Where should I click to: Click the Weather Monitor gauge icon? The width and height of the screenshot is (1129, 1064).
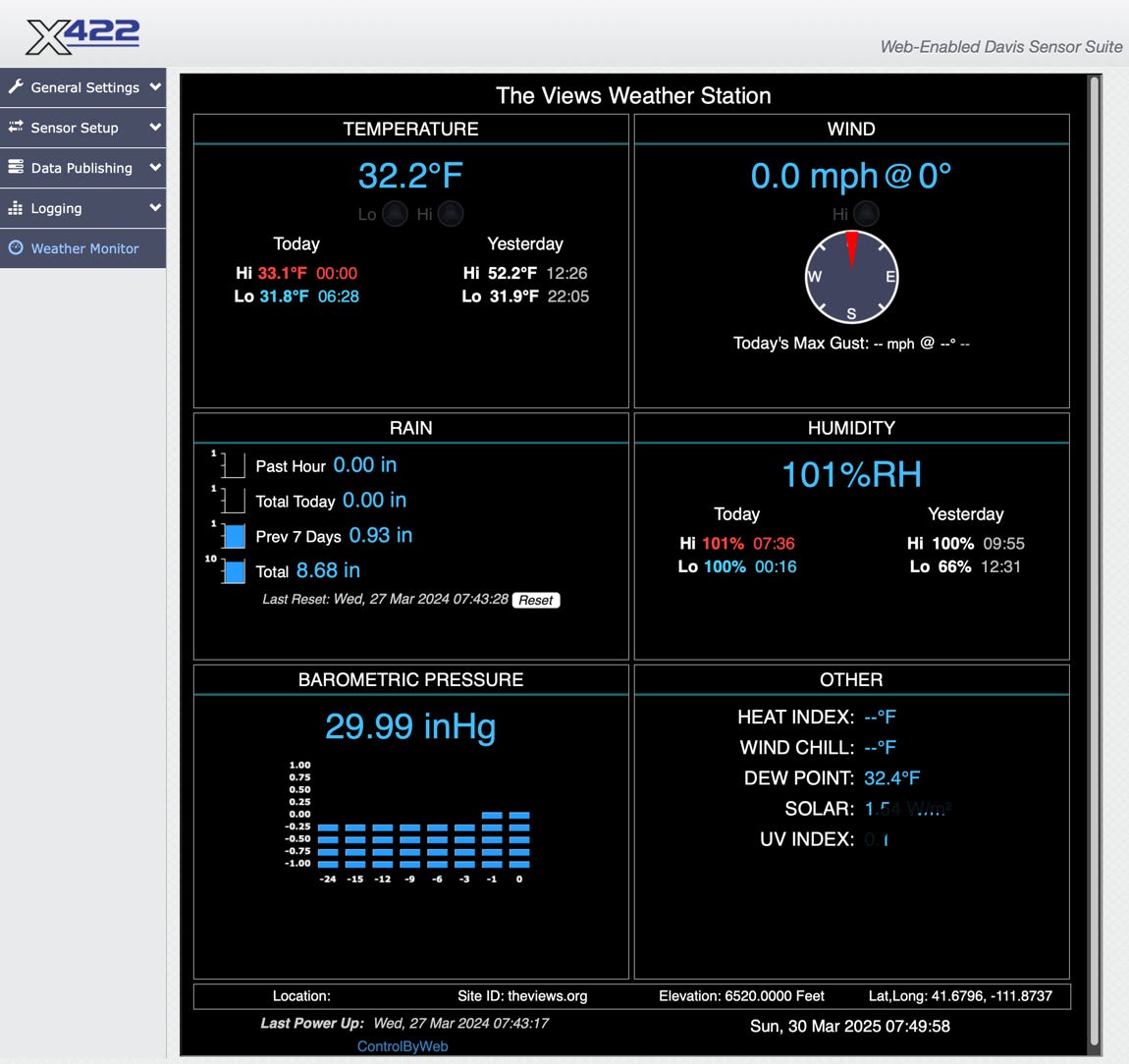[16, 247]
